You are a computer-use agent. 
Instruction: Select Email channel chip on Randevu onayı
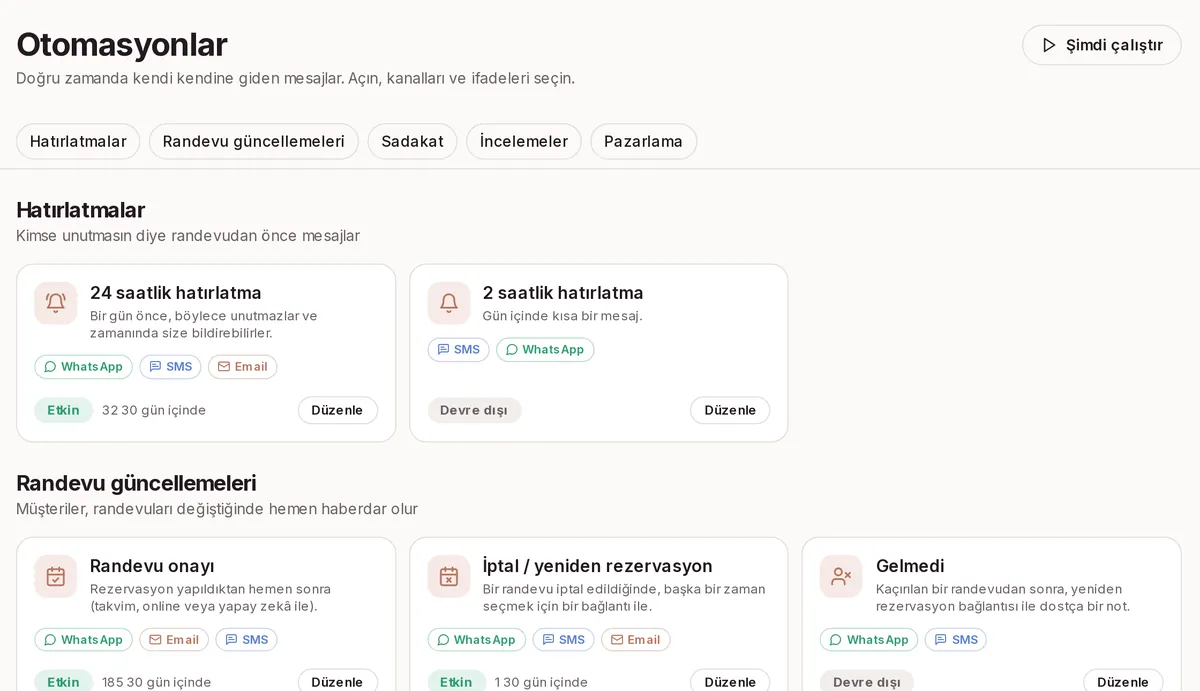(x=174, y=640)
